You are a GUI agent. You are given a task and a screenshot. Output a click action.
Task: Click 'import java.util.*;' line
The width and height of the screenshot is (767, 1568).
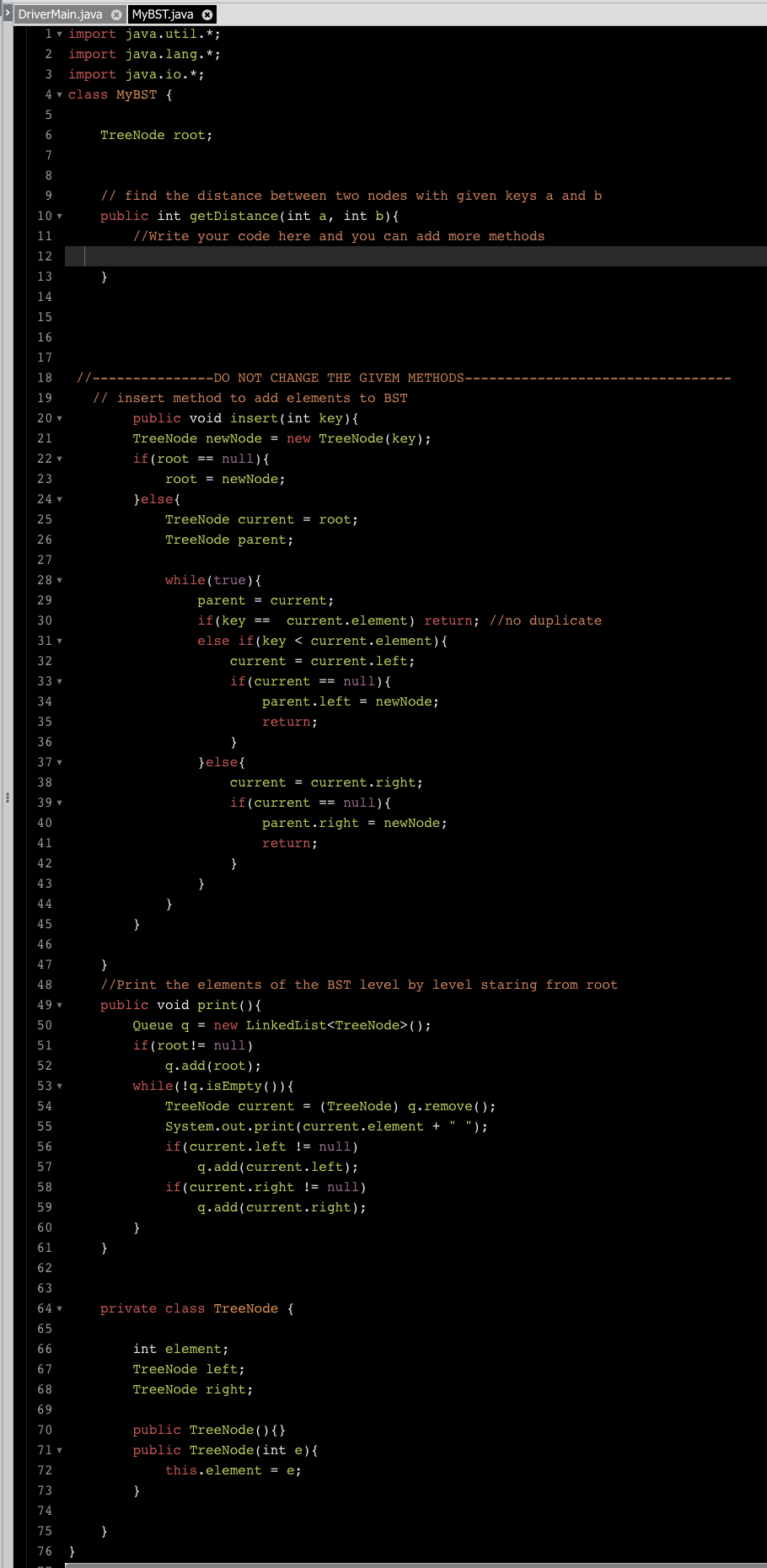point(145,34)
